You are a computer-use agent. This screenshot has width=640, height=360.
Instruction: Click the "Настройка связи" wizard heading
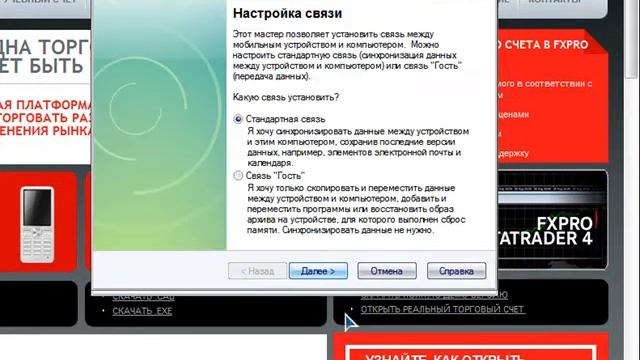pyautogui.click(x=287, y=13)
